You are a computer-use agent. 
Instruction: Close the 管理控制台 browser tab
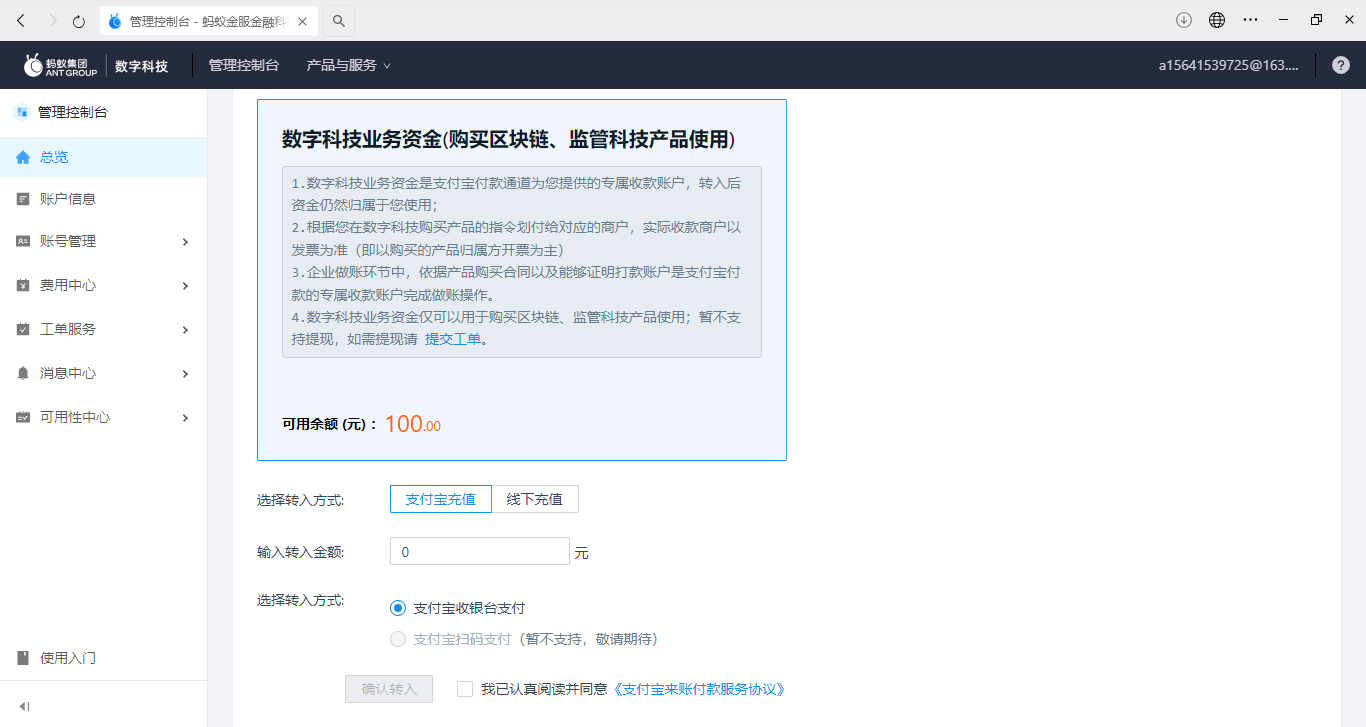click(x=302, y=21)
